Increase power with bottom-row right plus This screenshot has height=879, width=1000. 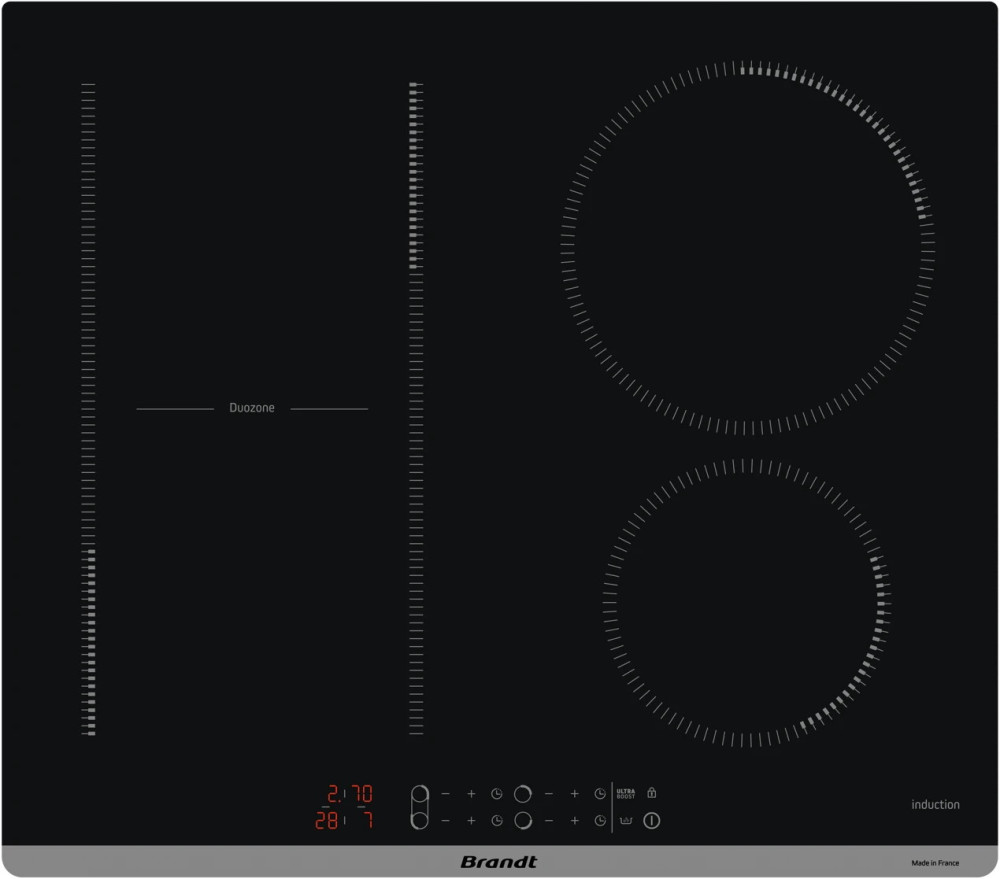pyautogui.click(x=574, y=821)
